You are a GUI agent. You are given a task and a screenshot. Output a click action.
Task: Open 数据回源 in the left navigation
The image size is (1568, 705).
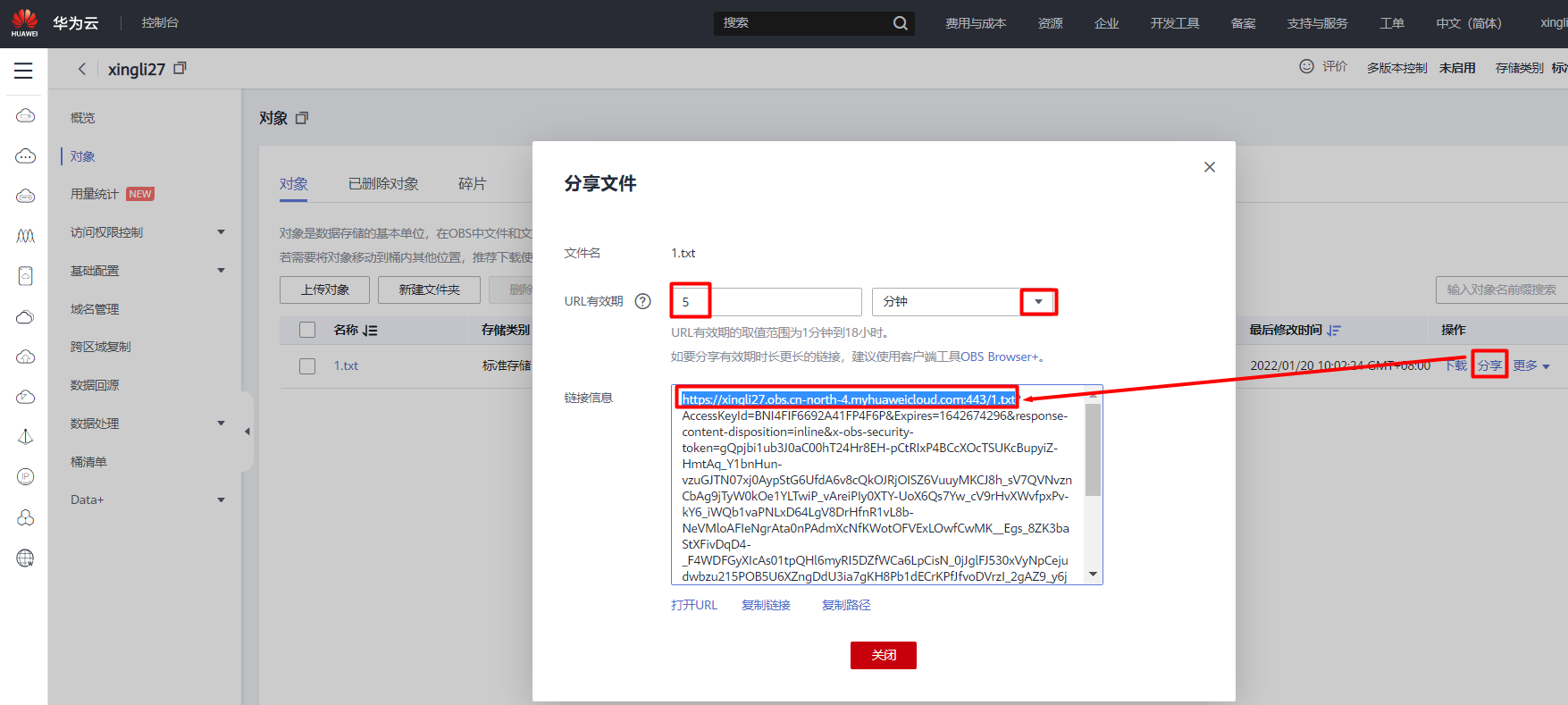(x=95, y=385)
